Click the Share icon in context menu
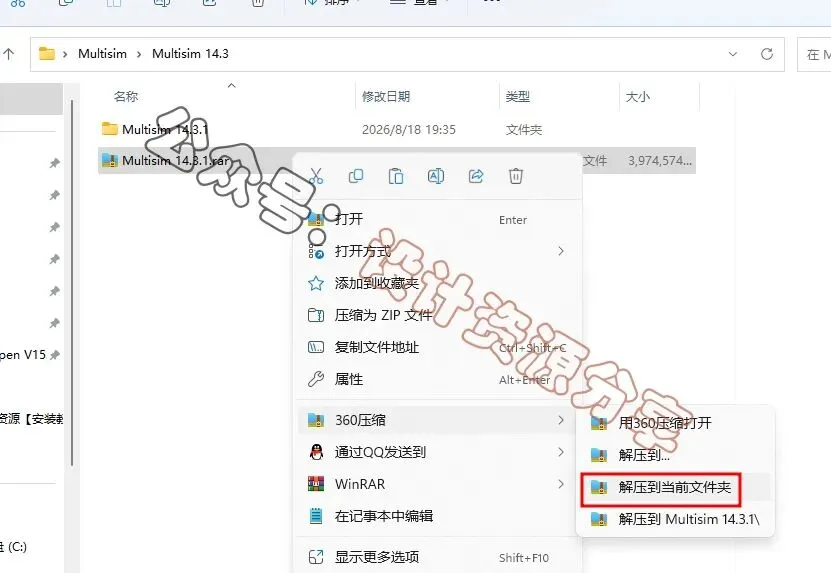The image size is (831, 573). coord(476,176)
